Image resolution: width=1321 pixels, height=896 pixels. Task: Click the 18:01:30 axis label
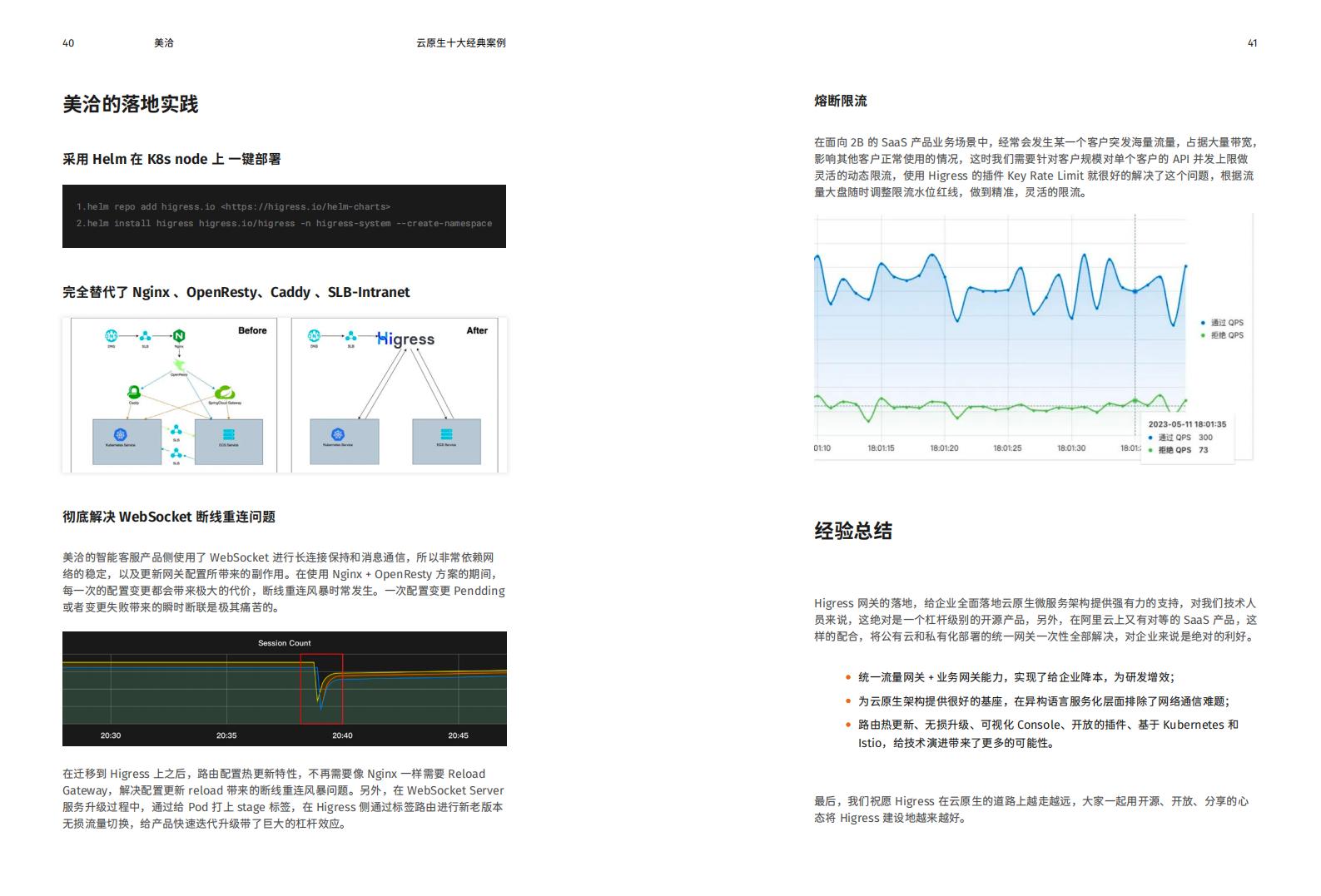(1071, 448)
